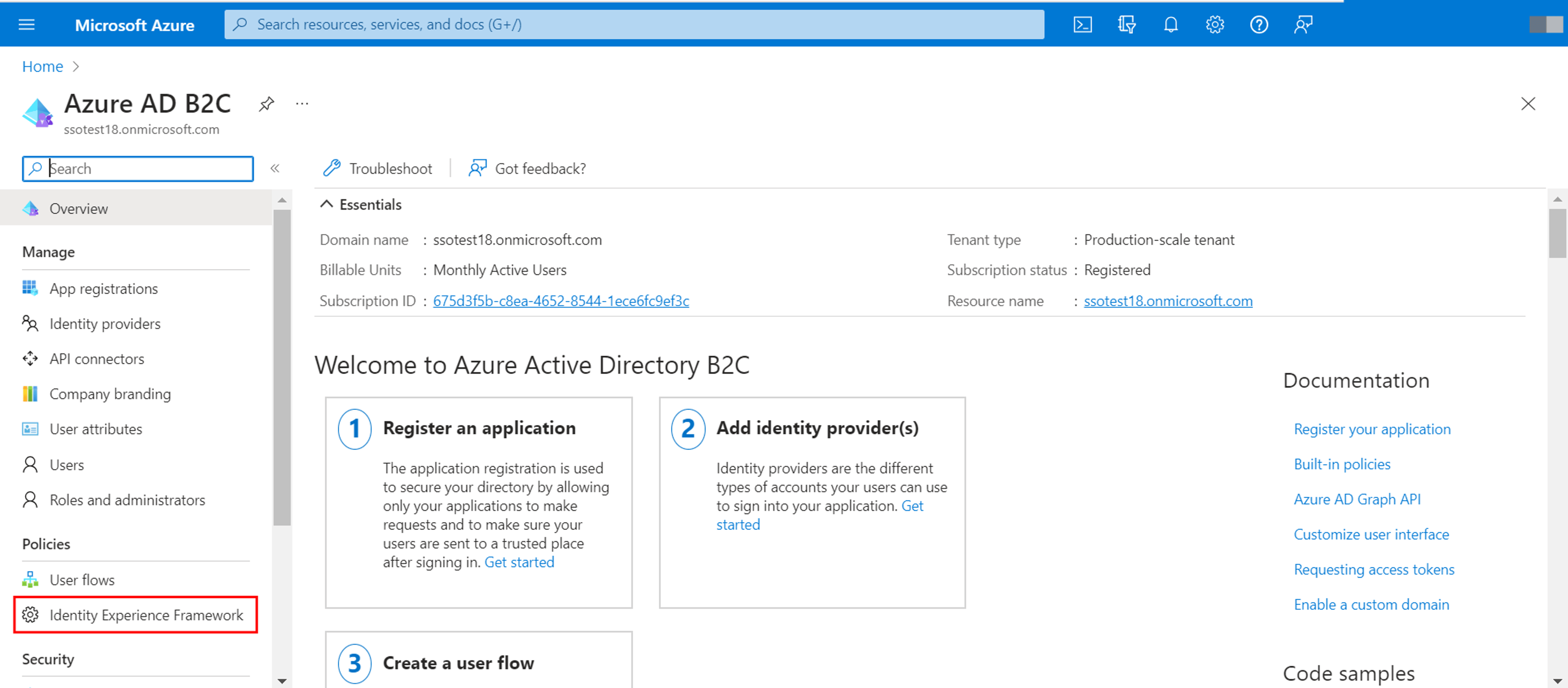
Task: Click sidebar scrollbar up arrow
Action: pos(282,200)
